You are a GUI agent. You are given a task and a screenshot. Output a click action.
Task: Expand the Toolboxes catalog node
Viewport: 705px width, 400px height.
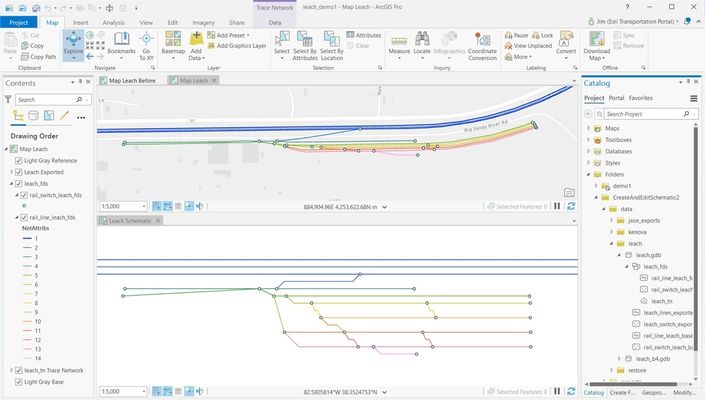[588, 140]
